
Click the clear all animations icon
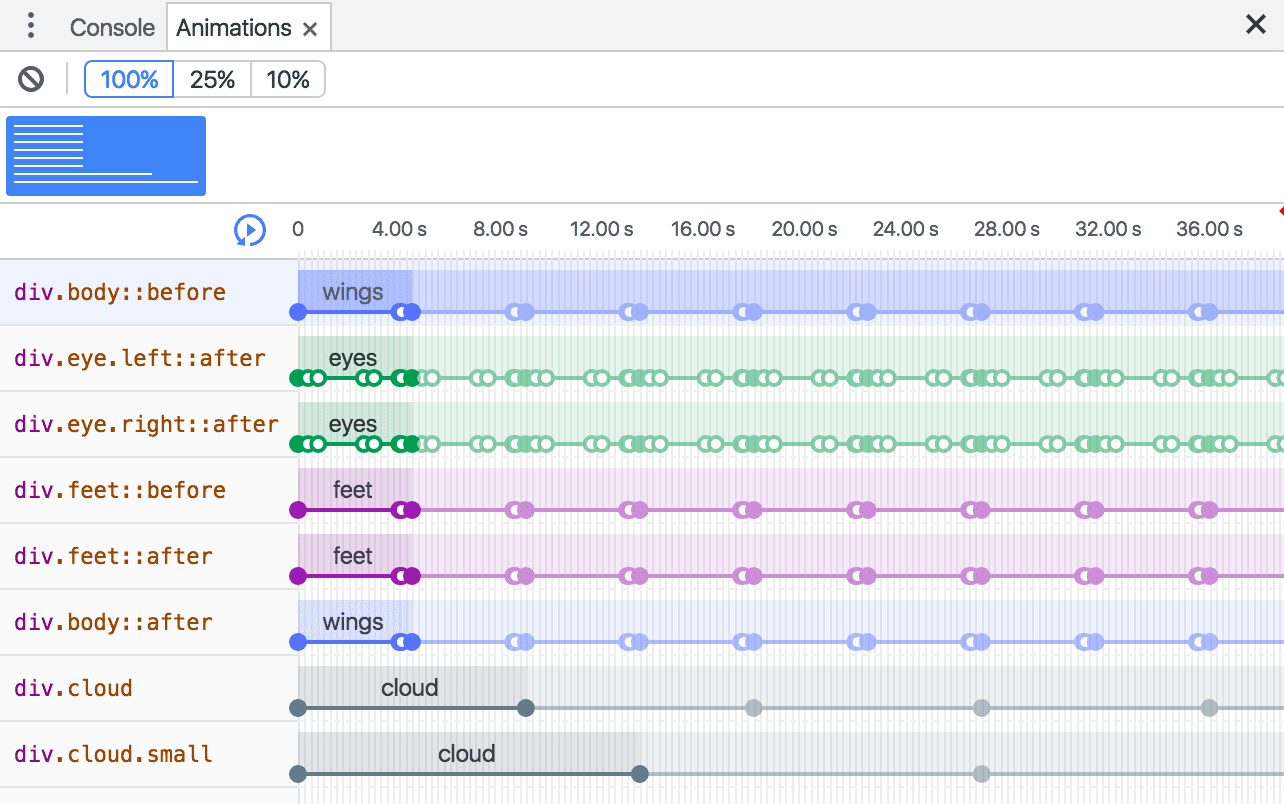pyautogui.click(x=30, y=79)
